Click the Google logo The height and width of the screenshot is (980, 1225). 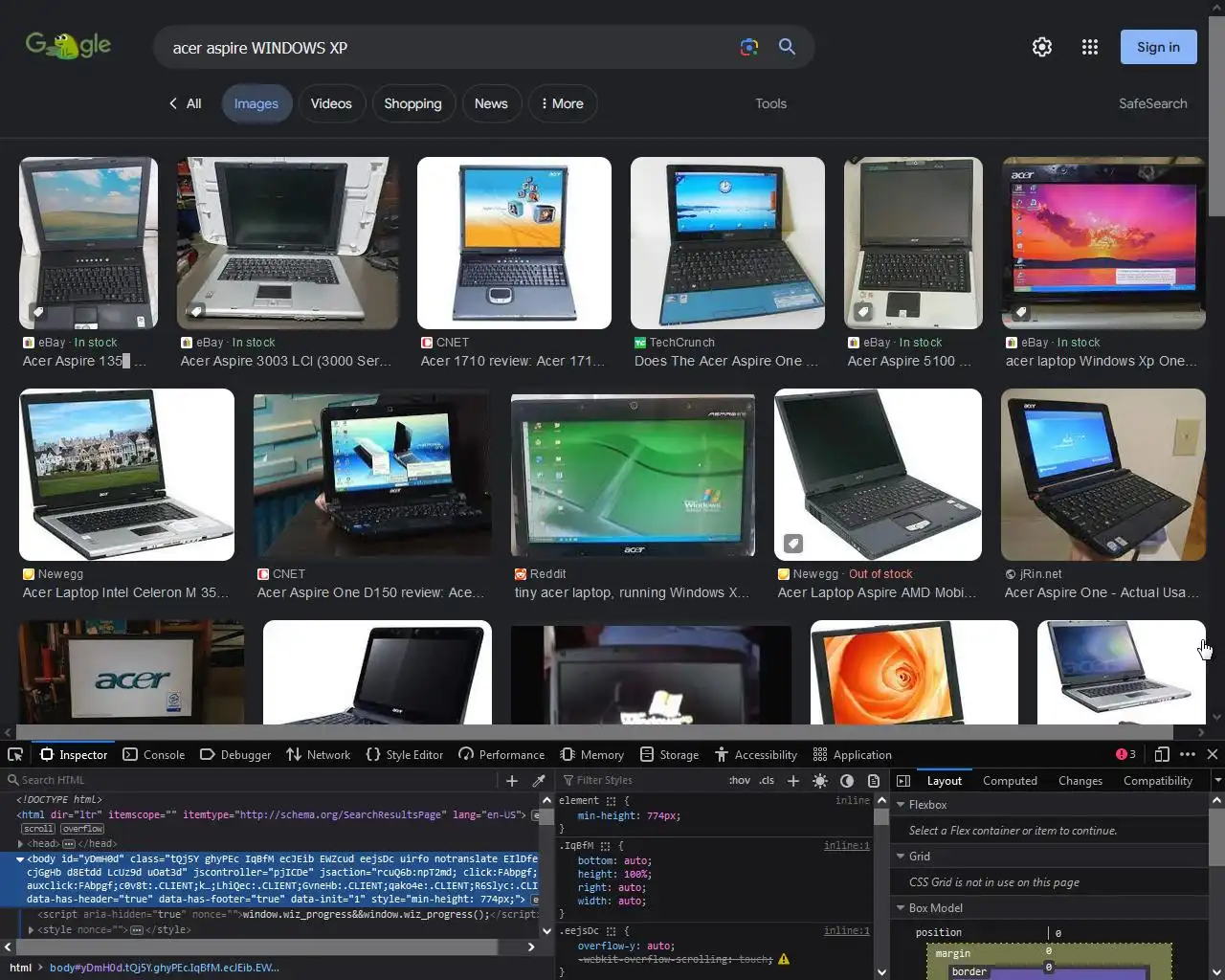pyautogui.click(x=68, y=45)
